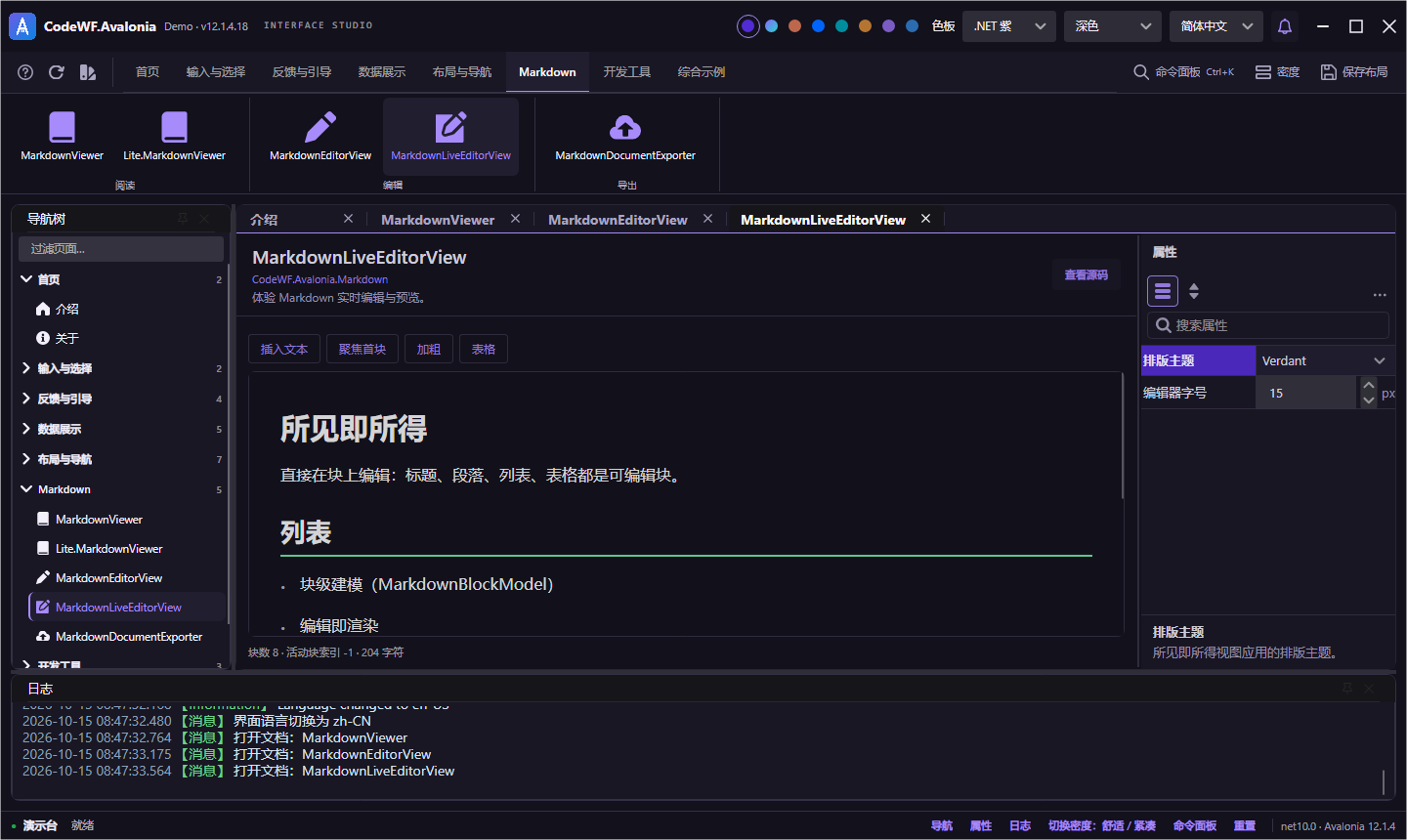
Task: Pin the 导航树 panel
Action: coord(183,219)
